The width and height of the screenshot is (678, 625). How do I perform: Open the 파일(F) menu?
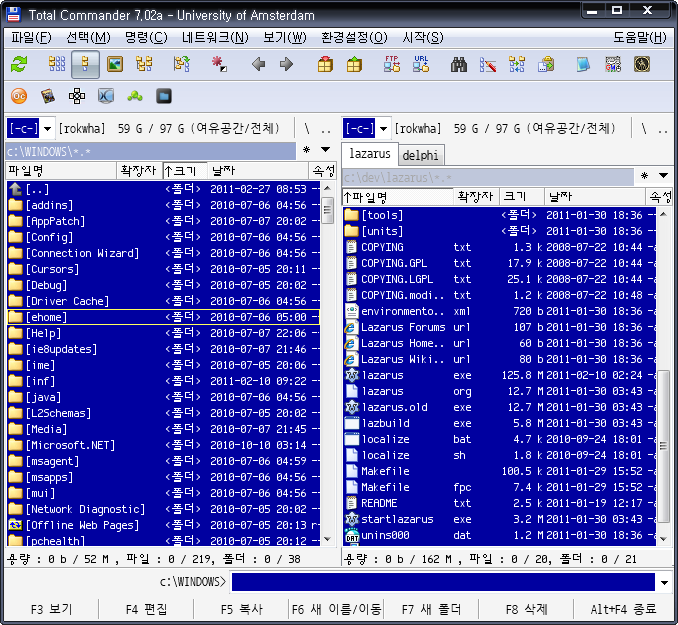31,38
